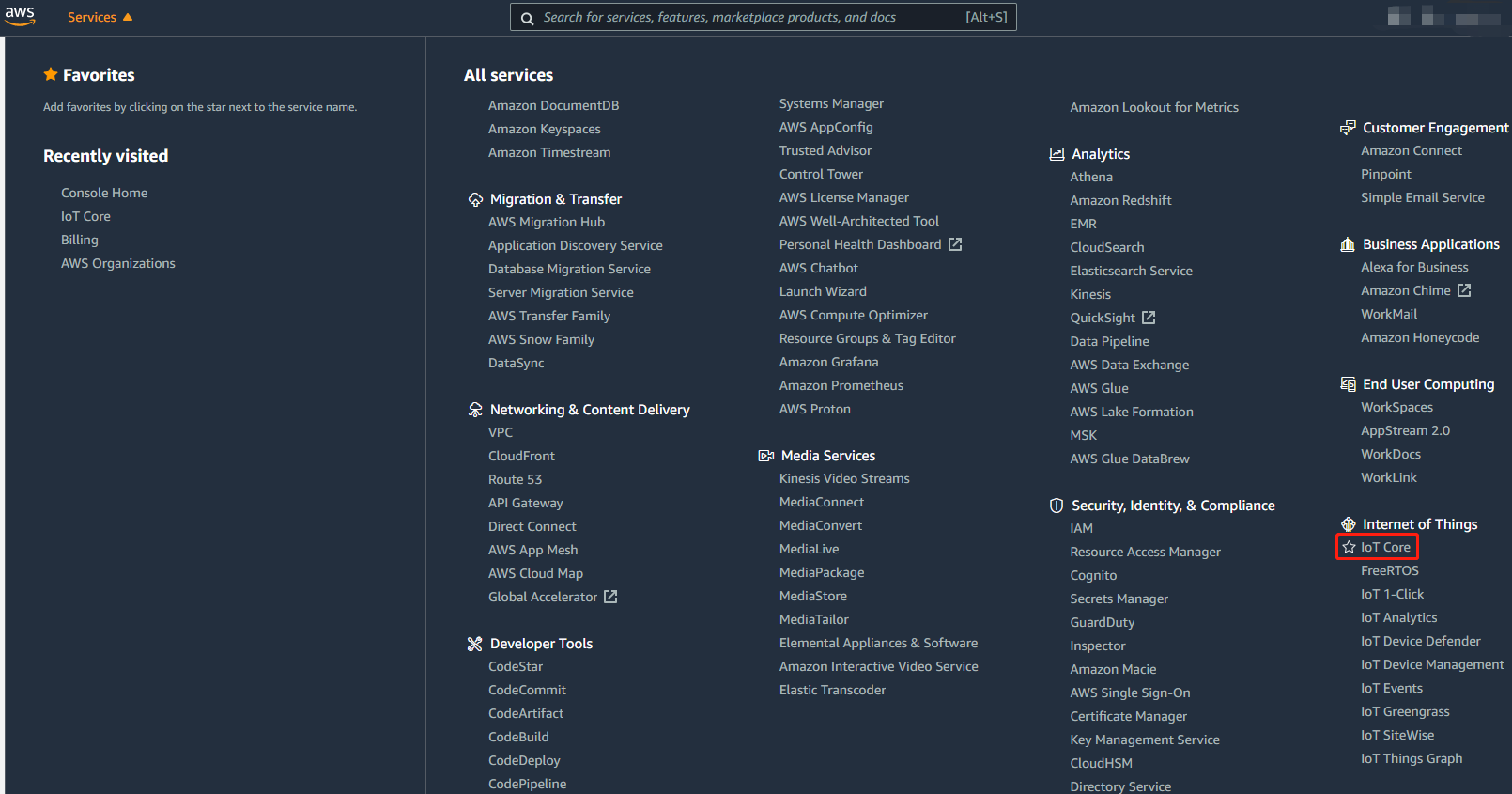The image size is (1512, 794).
Task: Open FreeRTOS service
Action: (1390, 570)
